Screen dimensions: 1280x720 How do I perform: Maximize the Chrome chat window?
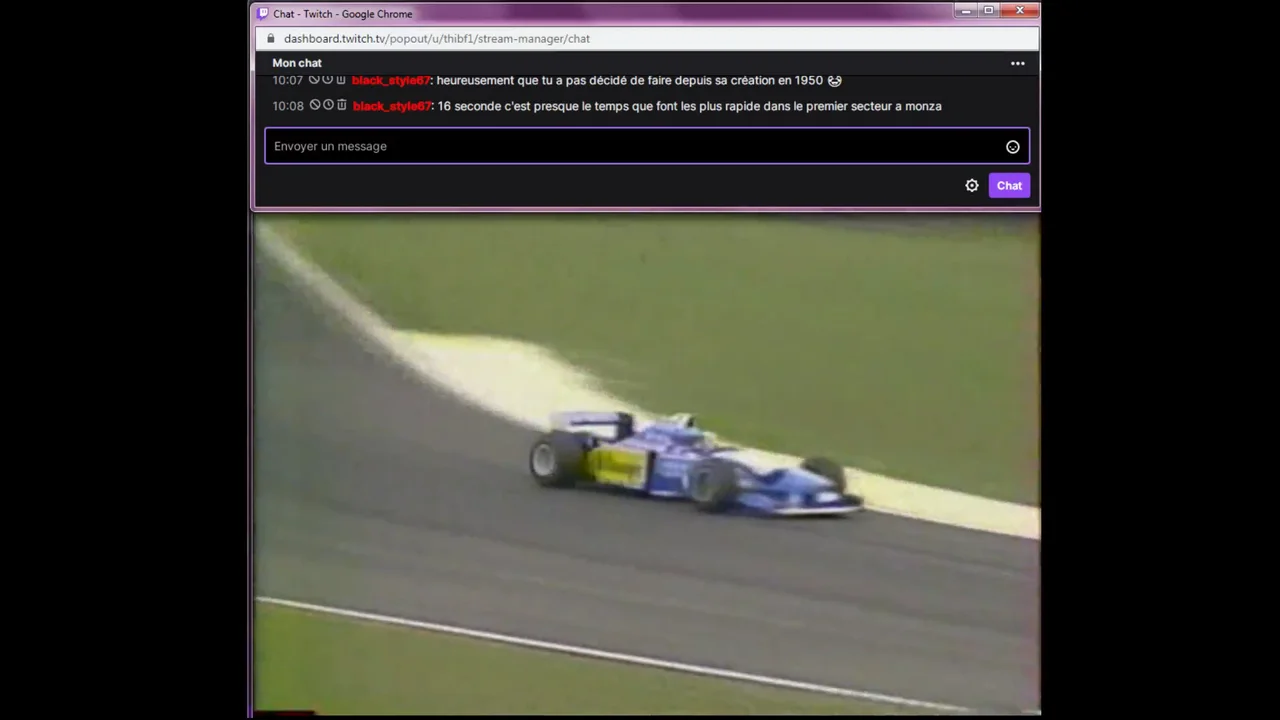click(x=989, y=11)
